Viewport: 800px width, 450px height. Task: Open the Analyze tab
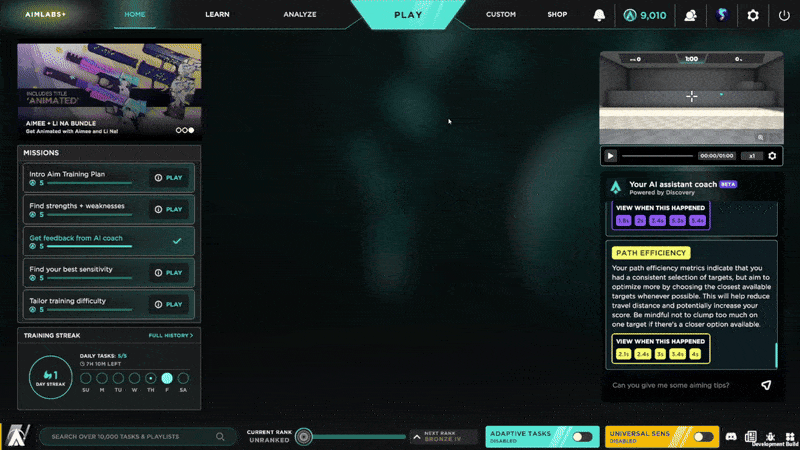(x=300, y=14)
